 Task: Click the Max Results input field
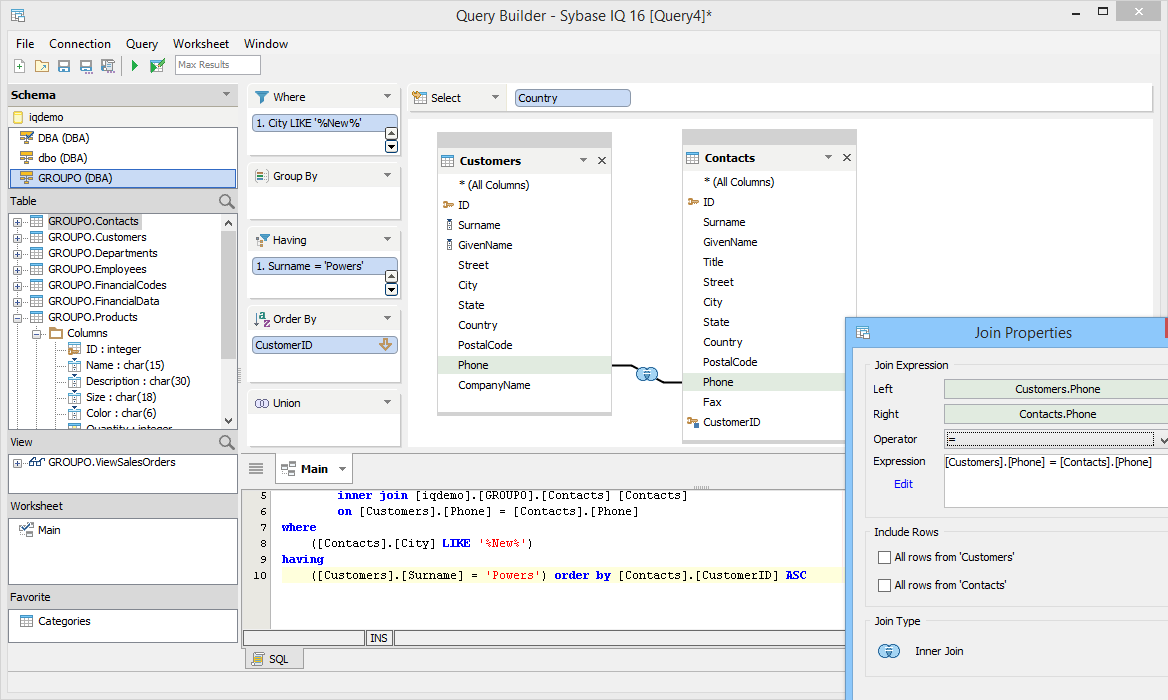coord(218,65)
